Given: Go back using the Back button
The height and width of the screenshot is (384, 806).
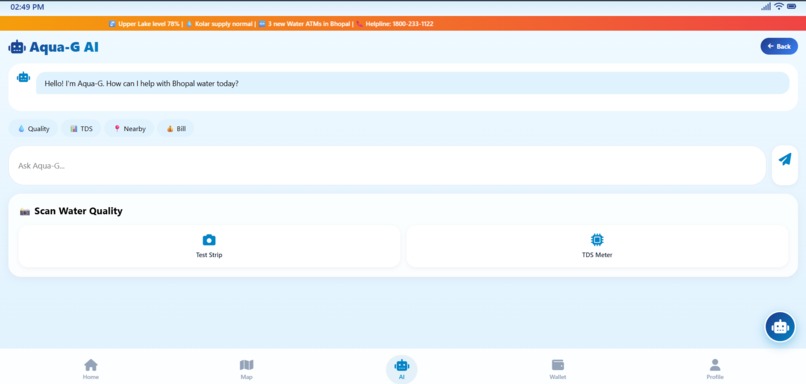Looking at the screenshot, I should pos(779,46).
